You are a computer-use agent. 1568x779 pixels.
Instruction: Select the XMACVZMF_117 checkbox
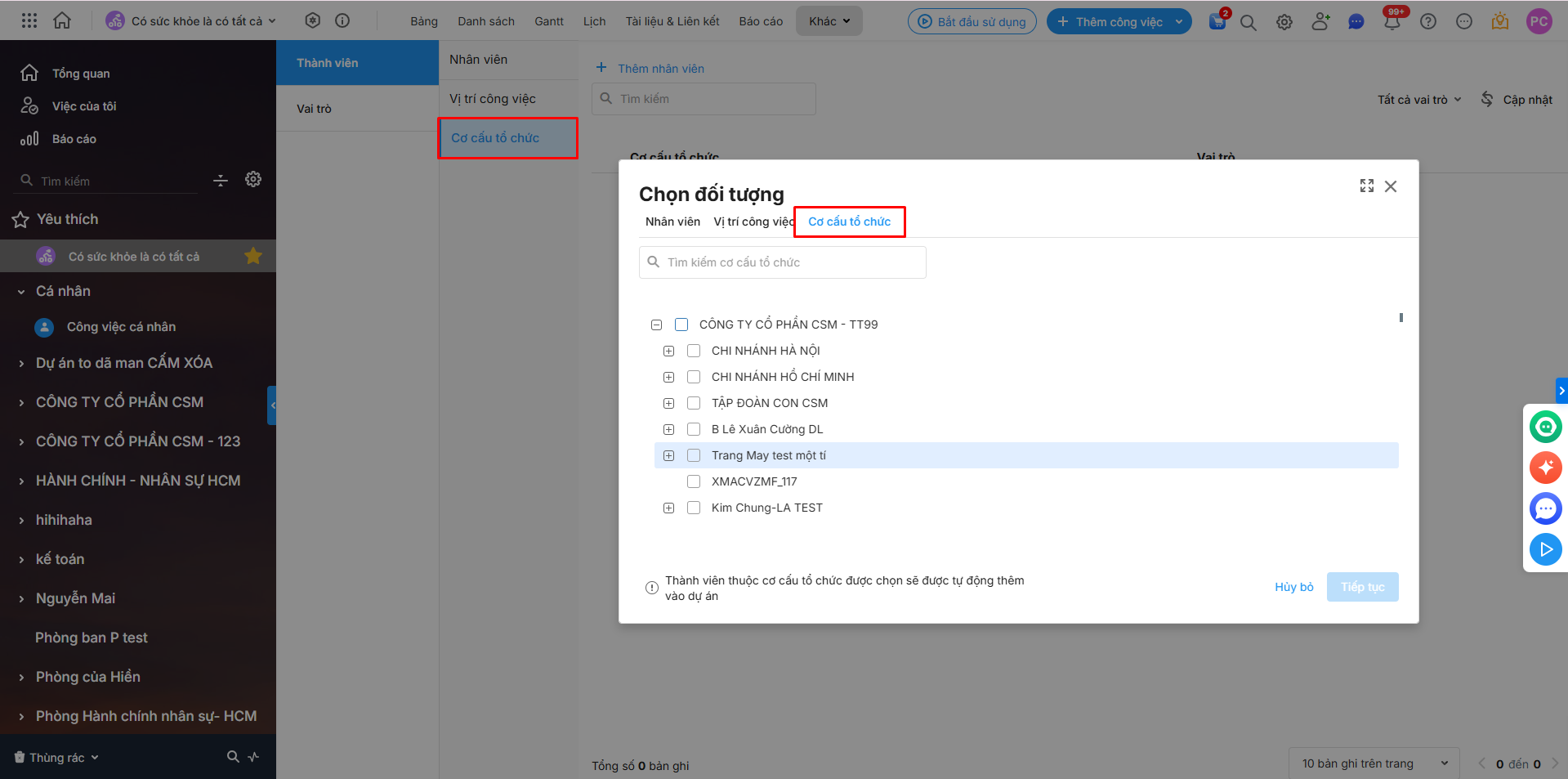tap(694, 481)
